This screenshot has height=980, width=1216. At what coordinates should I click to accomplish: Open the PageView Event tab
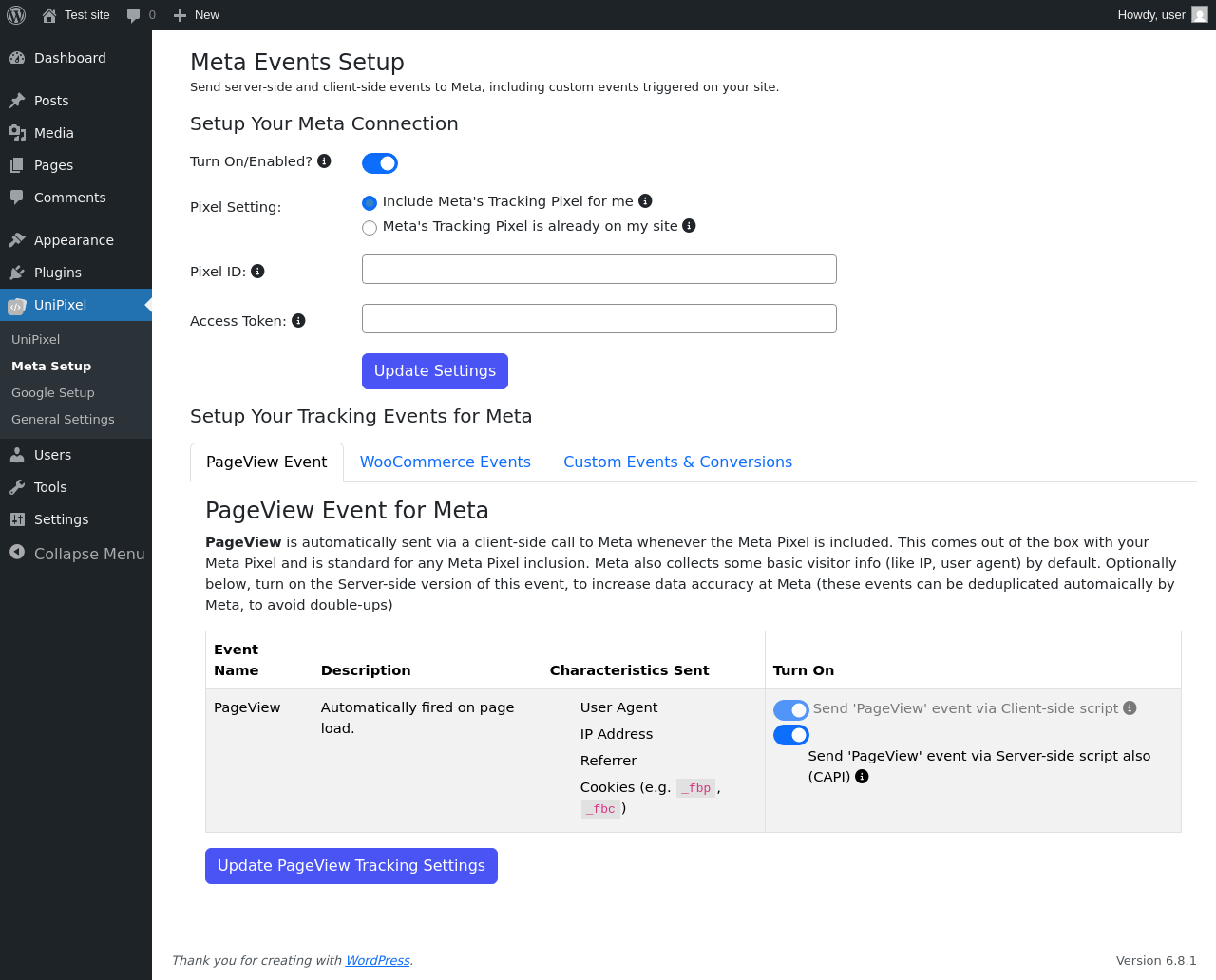pos(267,462)
